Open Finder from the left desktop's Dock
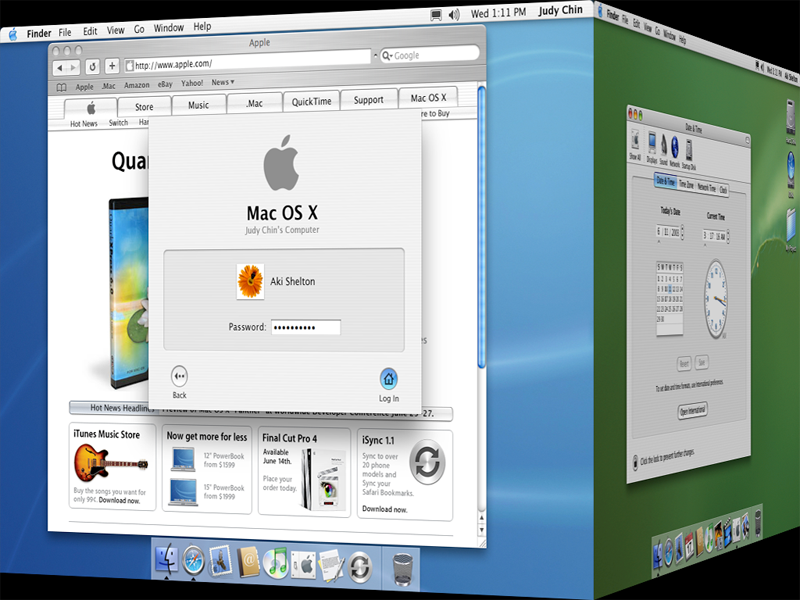 [167, 559]
